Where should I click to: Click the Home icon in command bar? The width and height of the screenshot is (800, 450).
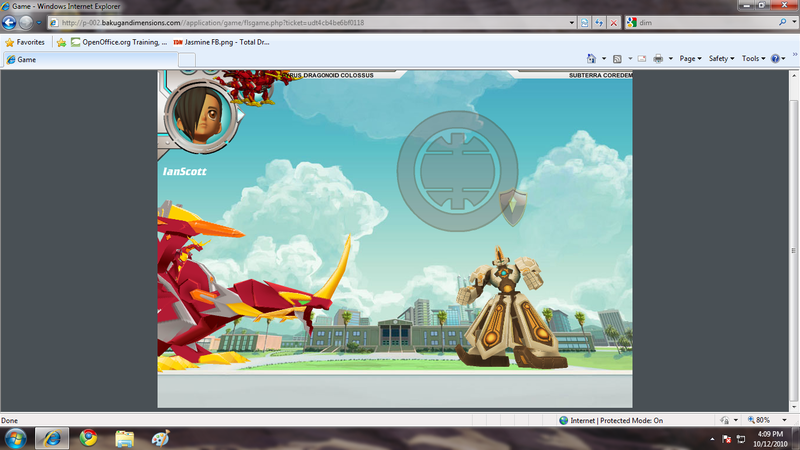click(591, 59)
